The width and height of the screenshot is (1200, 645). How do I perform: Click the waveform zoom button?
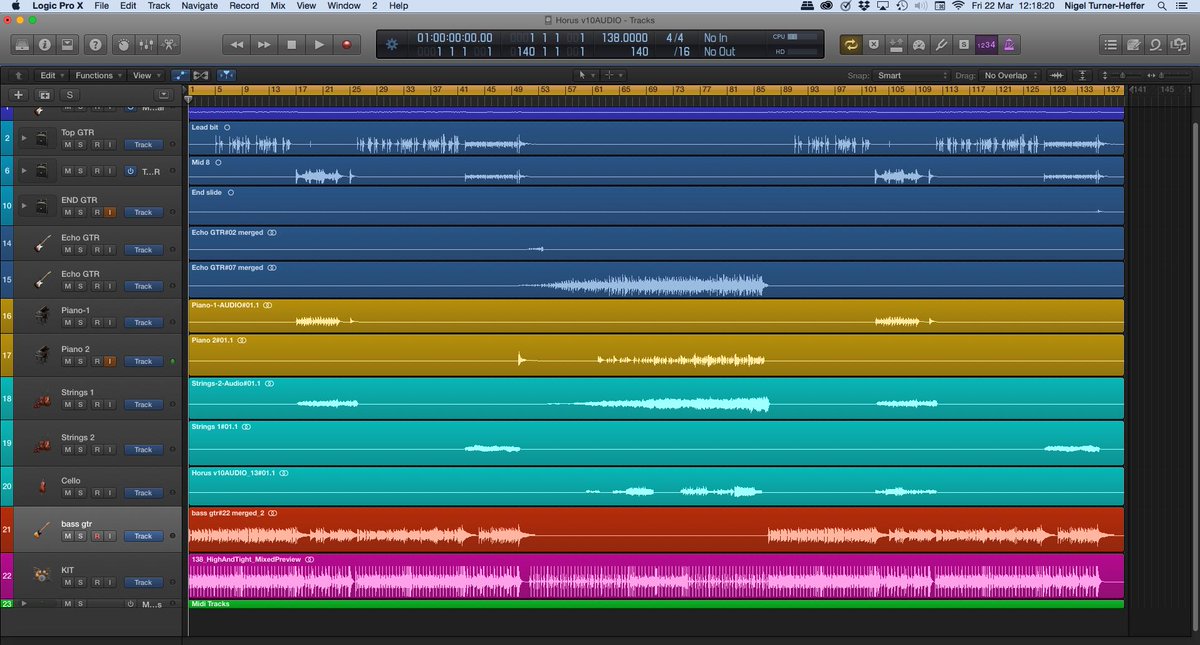[x=1057, y=75]
